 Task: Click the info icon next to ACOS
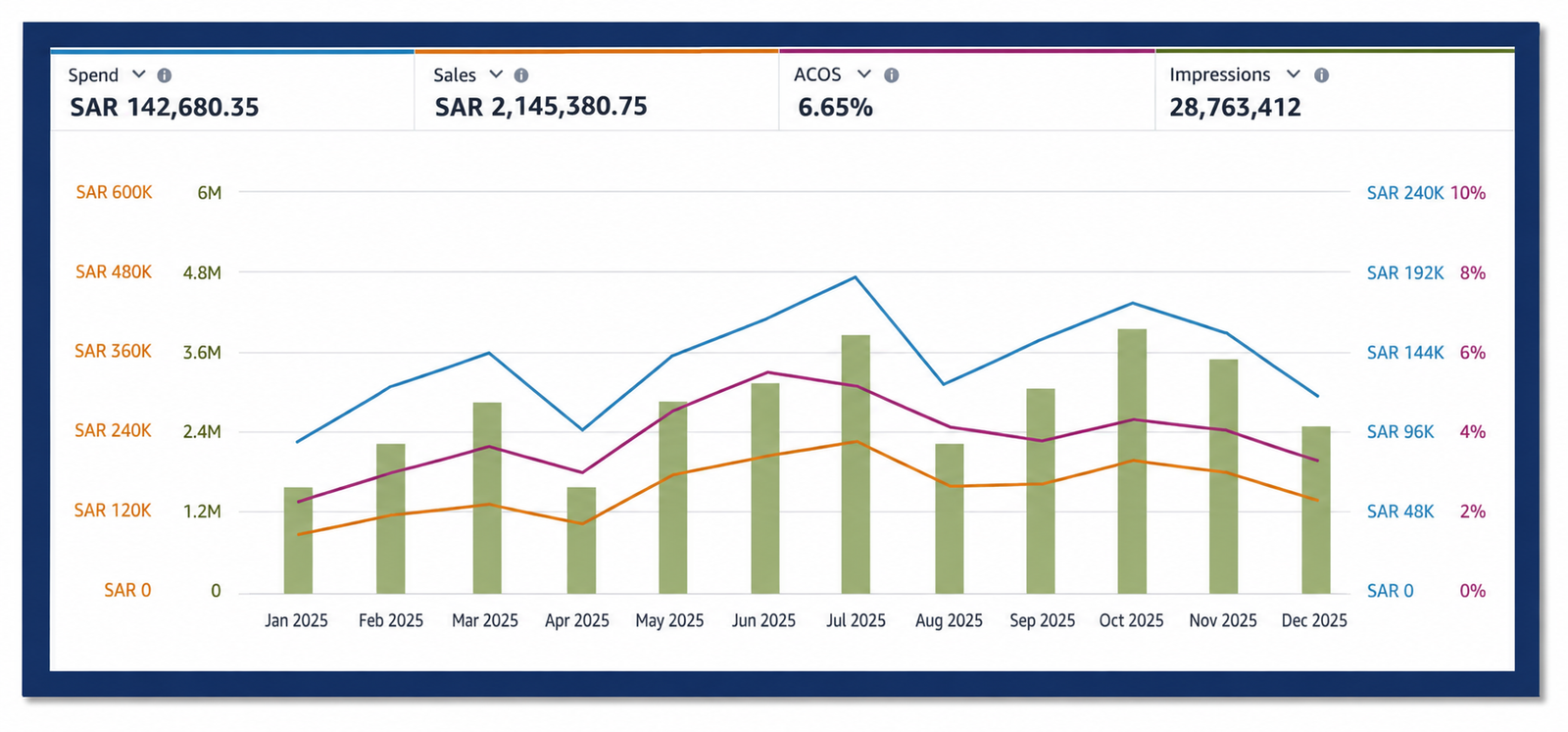(891, 75)
